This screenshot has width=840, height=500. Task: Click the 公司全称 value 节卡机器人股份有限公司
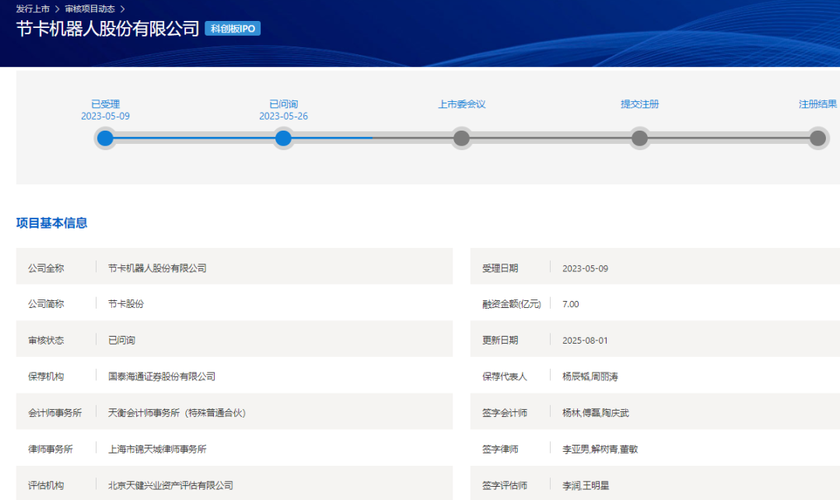click(x=157, y=268)
